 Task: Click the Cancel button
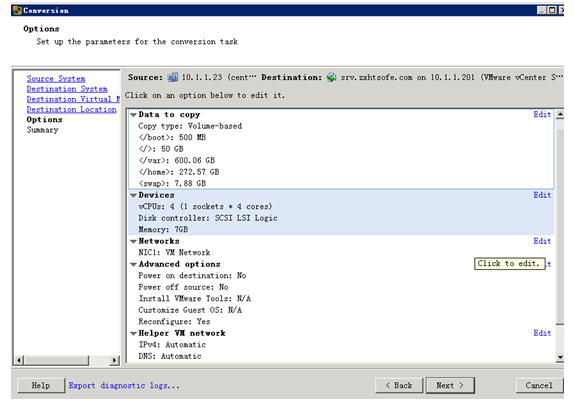tap(539, 385)
